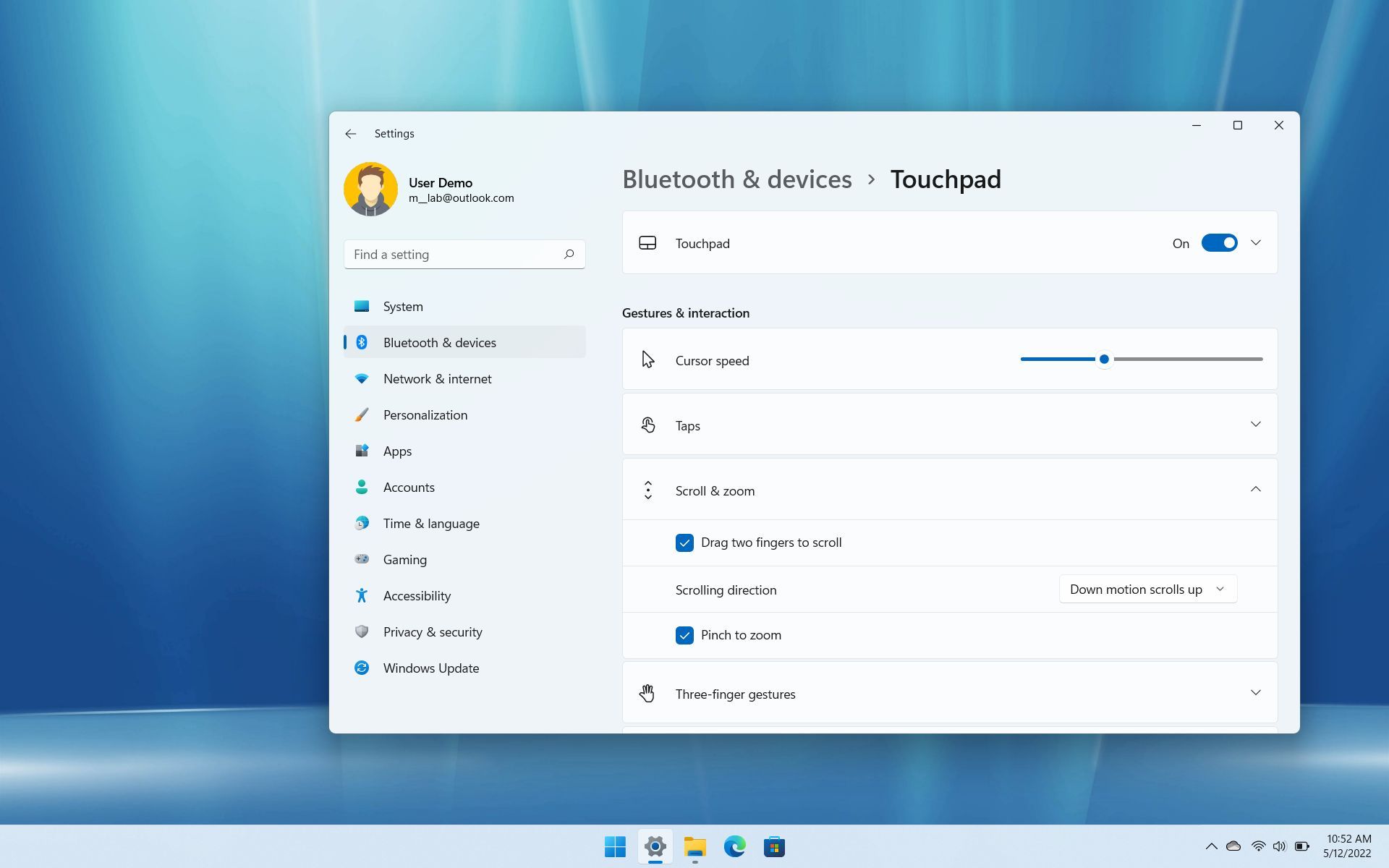1389x868 pixels.
Task: Click the back navigation arrow
Action: click(x=350, y=133)
